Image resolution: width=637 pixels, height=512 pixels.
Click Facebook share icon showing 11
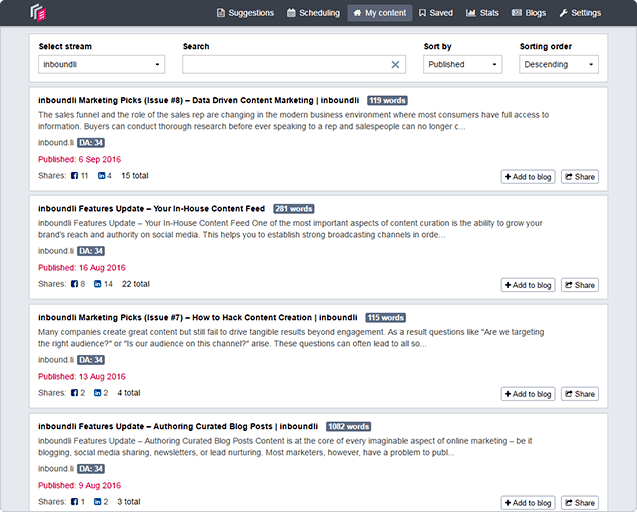coord(74,176)
